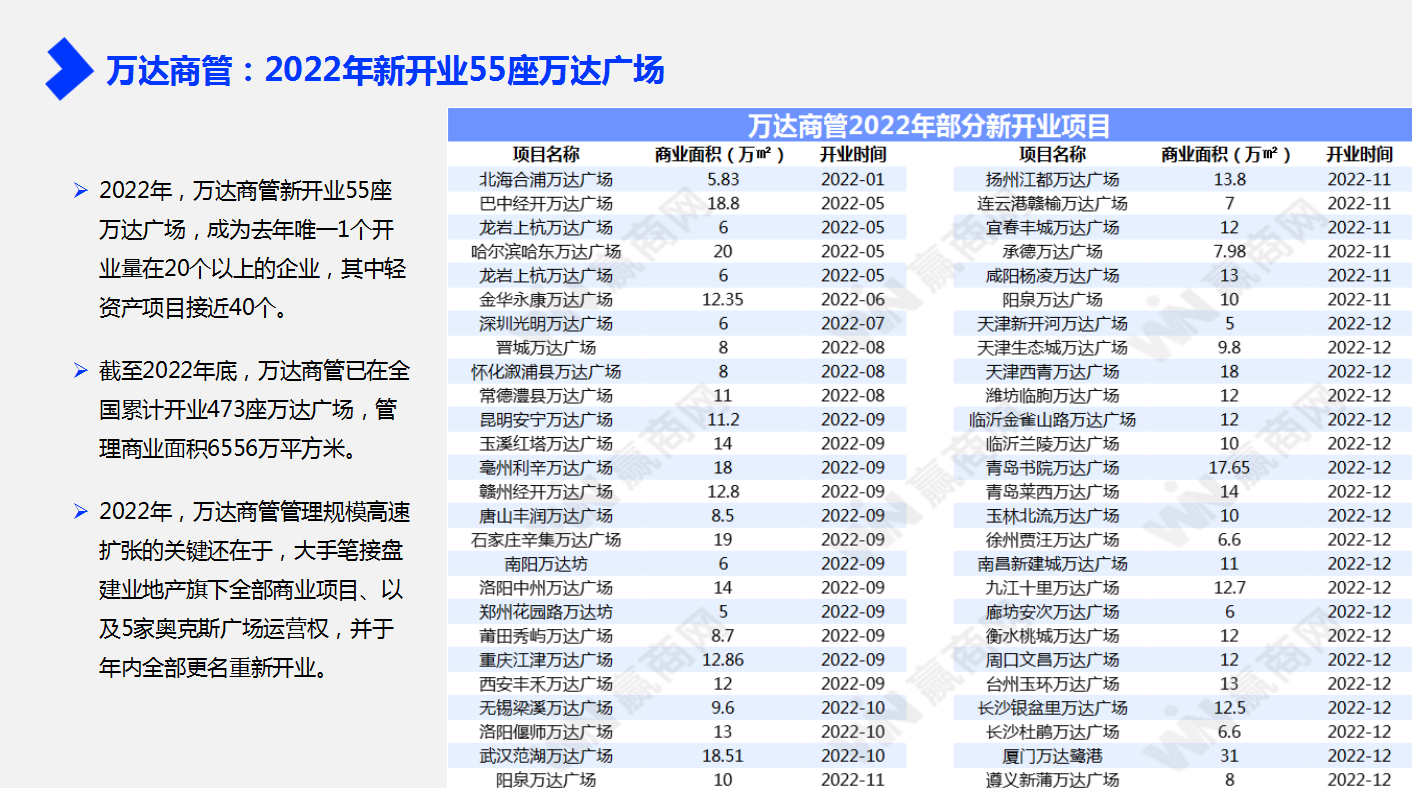This screenshot has height=788, width=1412.
Task: Click 无锡梁溪万达广场
Action: (546, 708)
